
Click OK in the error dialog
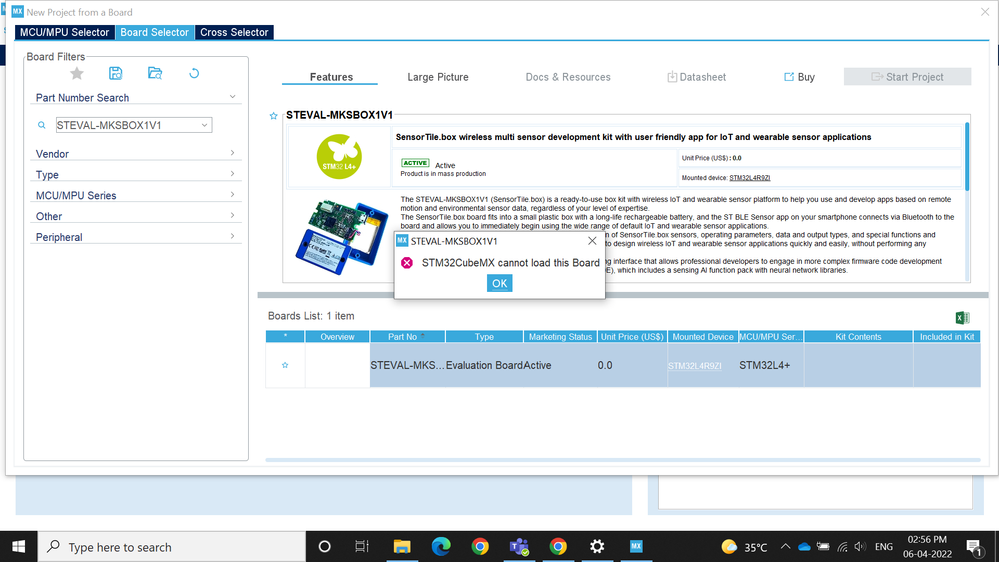click(x=500, y=284)
